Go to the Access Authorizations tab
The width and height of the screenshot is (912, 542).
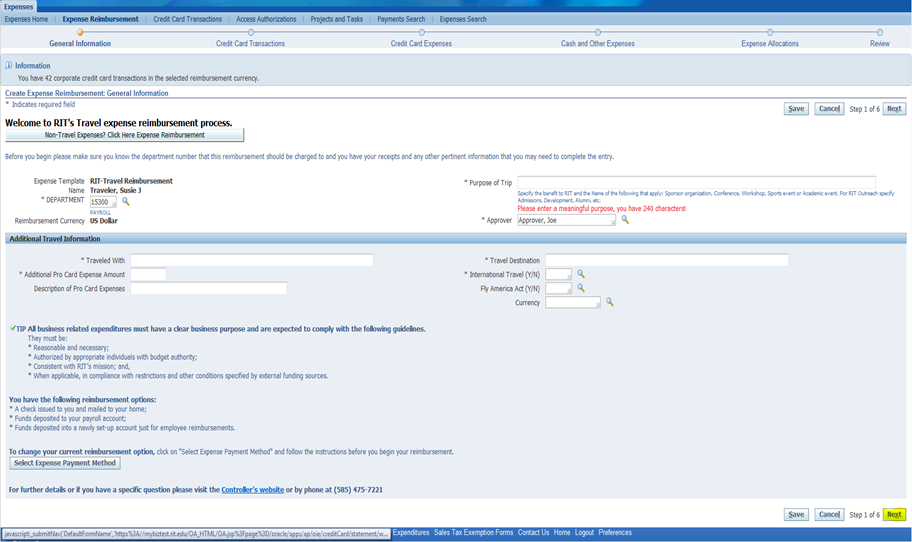click(266, 19)
